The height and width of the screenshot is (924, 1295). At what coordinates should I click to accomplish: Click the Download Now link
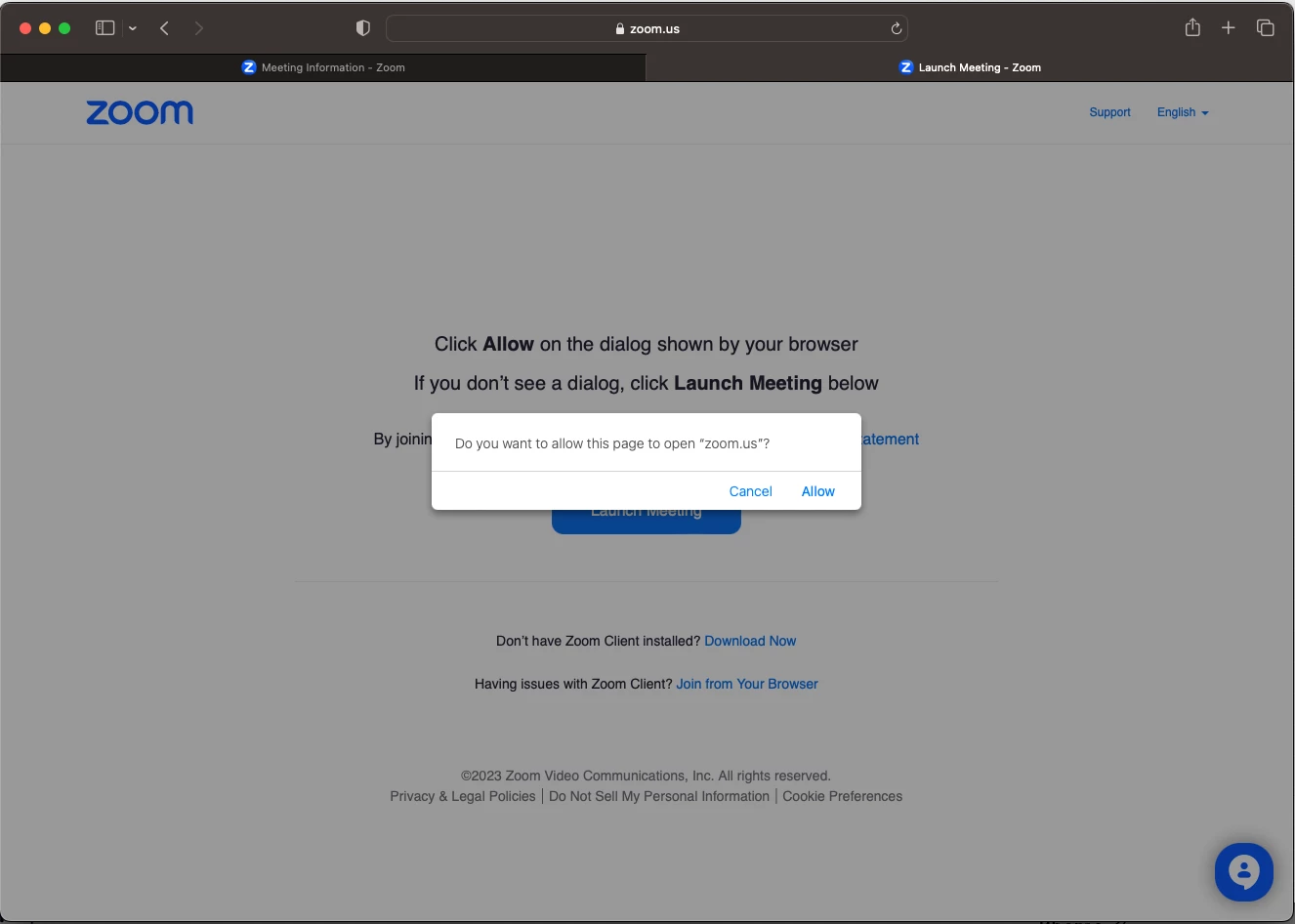(x=750, y=641)
